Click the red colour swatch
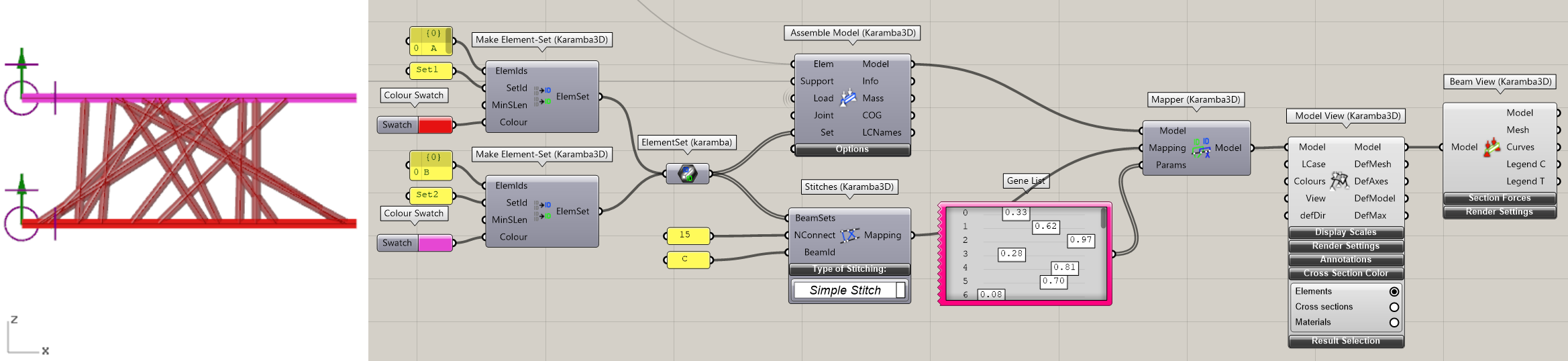1568x361 pixels. 435,125
